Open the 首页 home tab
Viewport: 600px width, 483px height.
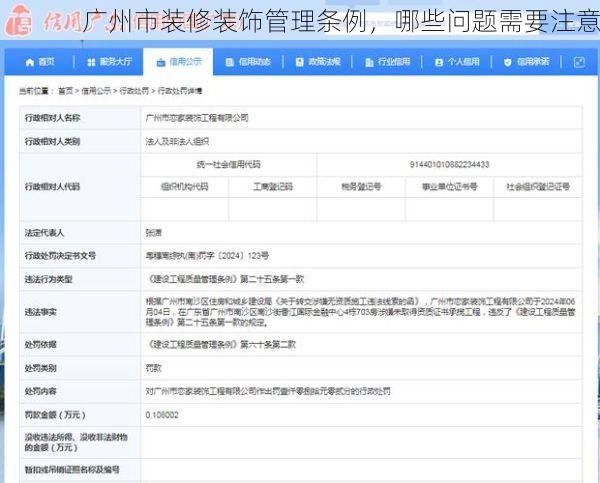[x=40, y=62]
